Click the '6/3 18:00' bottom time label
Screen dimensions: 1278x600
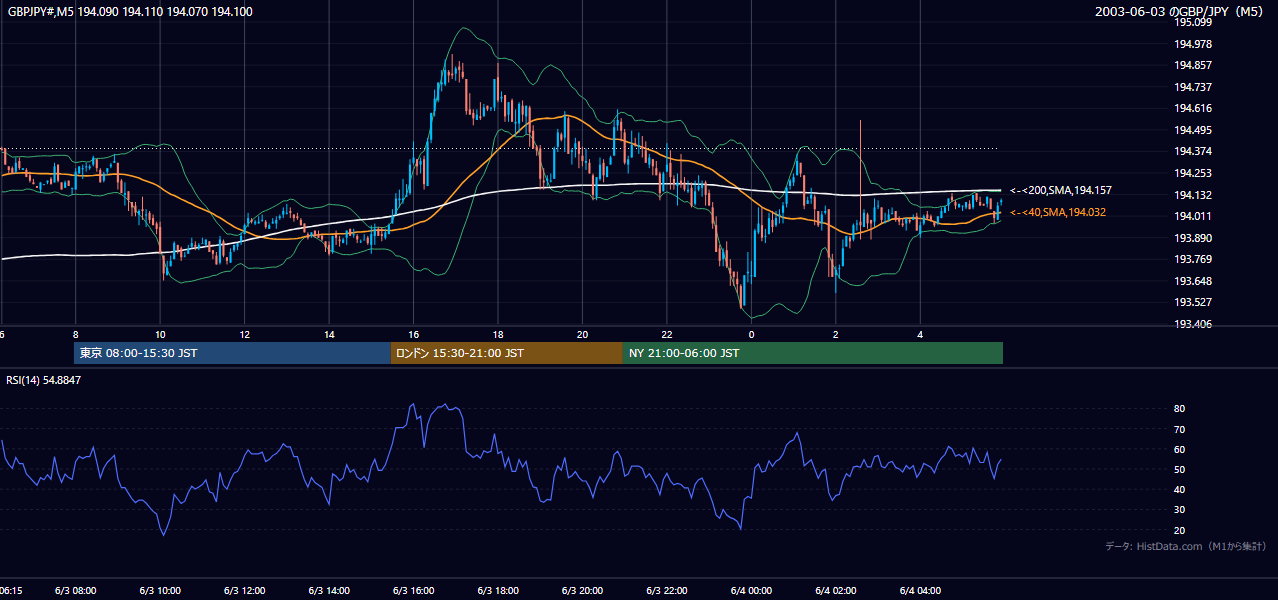[498, 591]
